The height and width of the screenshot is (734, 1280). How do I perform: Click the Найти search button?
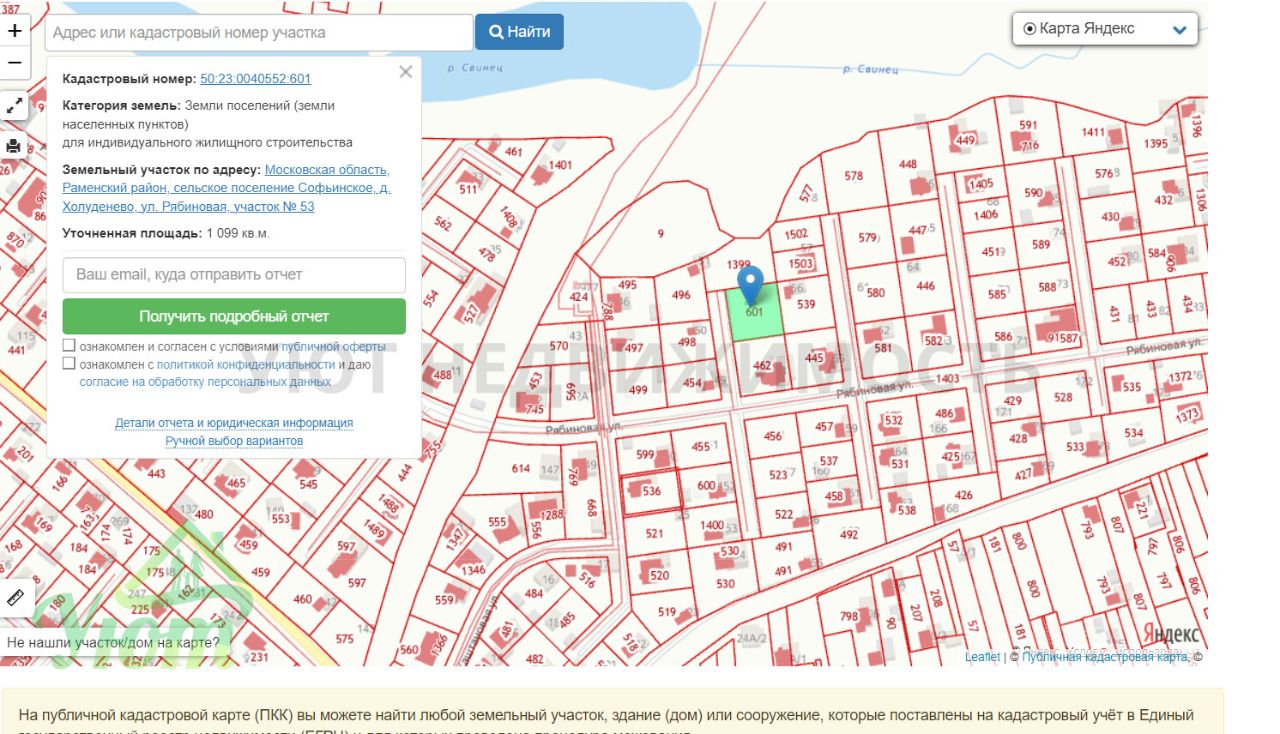(519, 32)
